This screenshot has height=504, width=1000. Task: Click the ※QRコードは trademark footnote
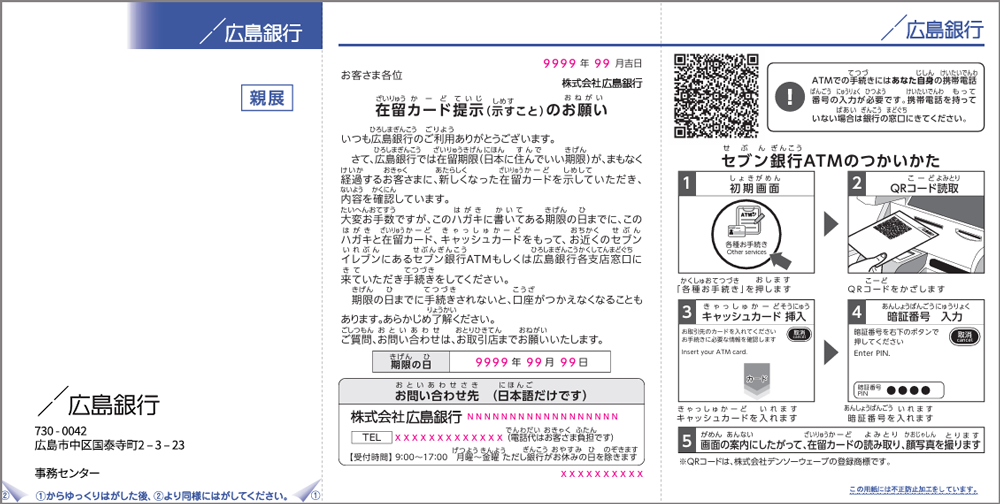[784, 463]
